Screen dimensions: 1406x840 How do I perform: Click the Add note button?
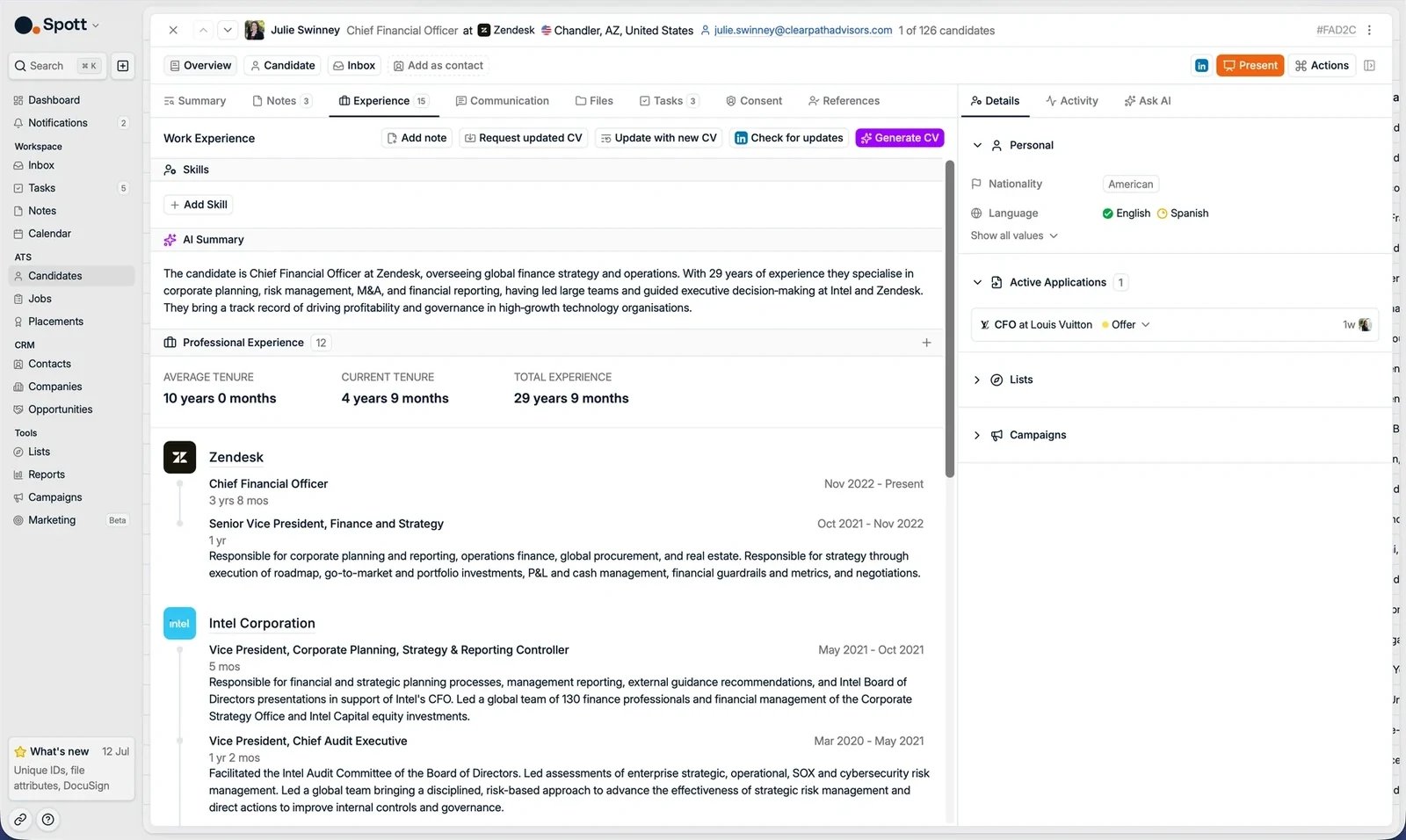[x=417, y=138]
